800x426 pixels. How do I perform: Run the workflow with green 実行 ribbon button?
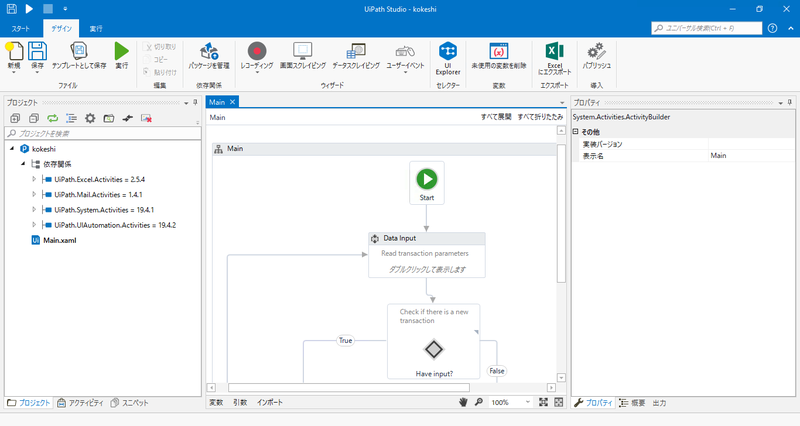click(121, 52)
